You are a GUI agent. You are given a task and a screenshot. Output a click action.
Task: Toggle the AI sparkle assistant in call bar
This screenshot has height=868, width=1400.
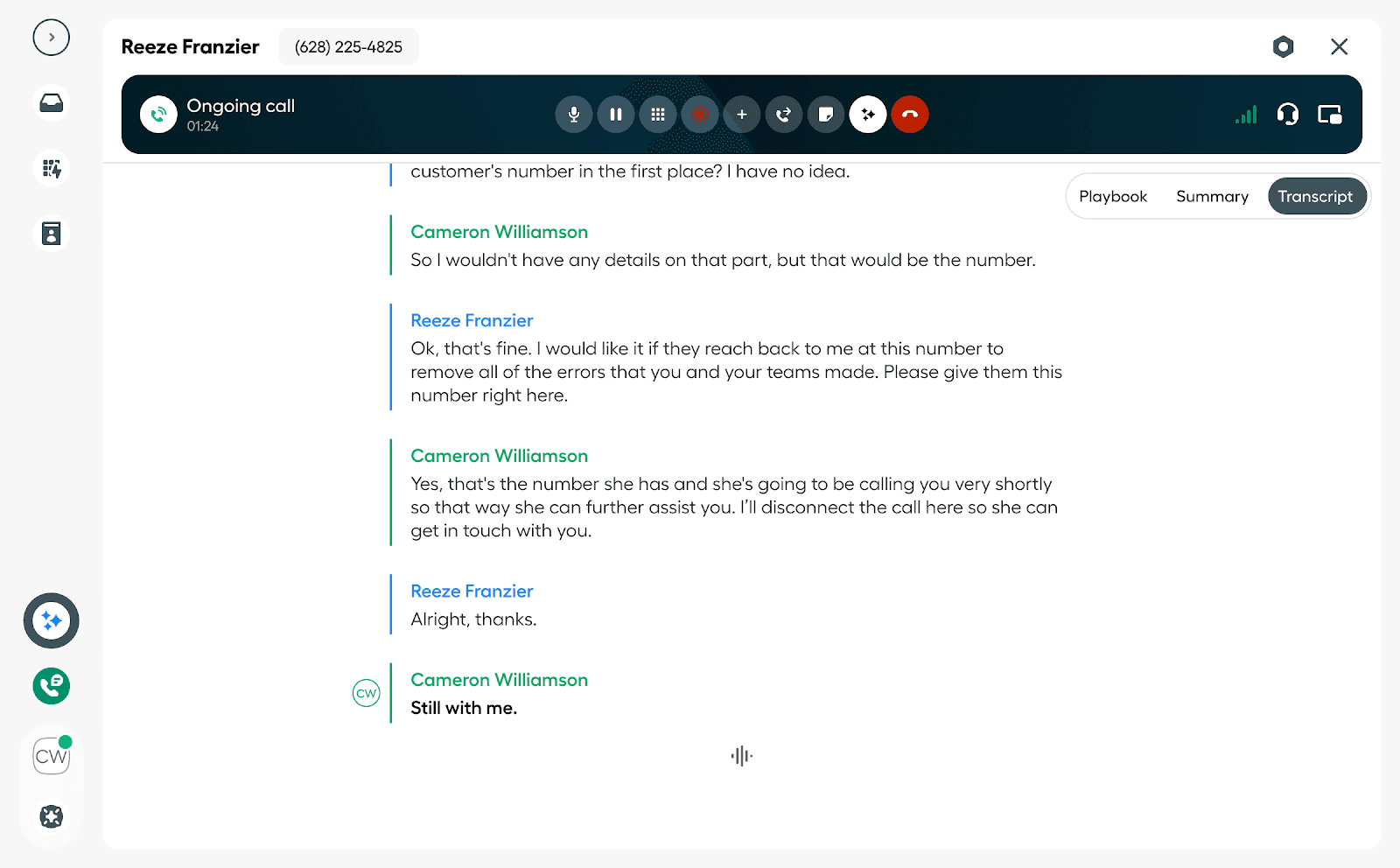(x=868, y=115)
